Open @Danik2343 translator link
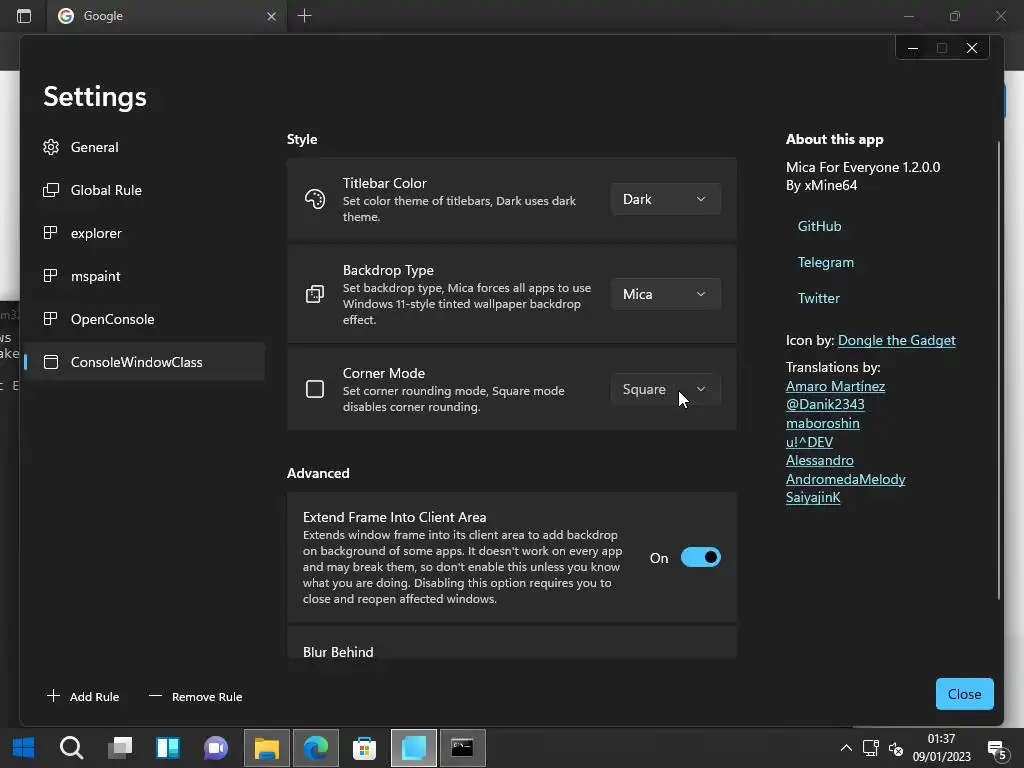This screenshot has height=768, width=1024. pyautogui.click(x=825, y=404)
